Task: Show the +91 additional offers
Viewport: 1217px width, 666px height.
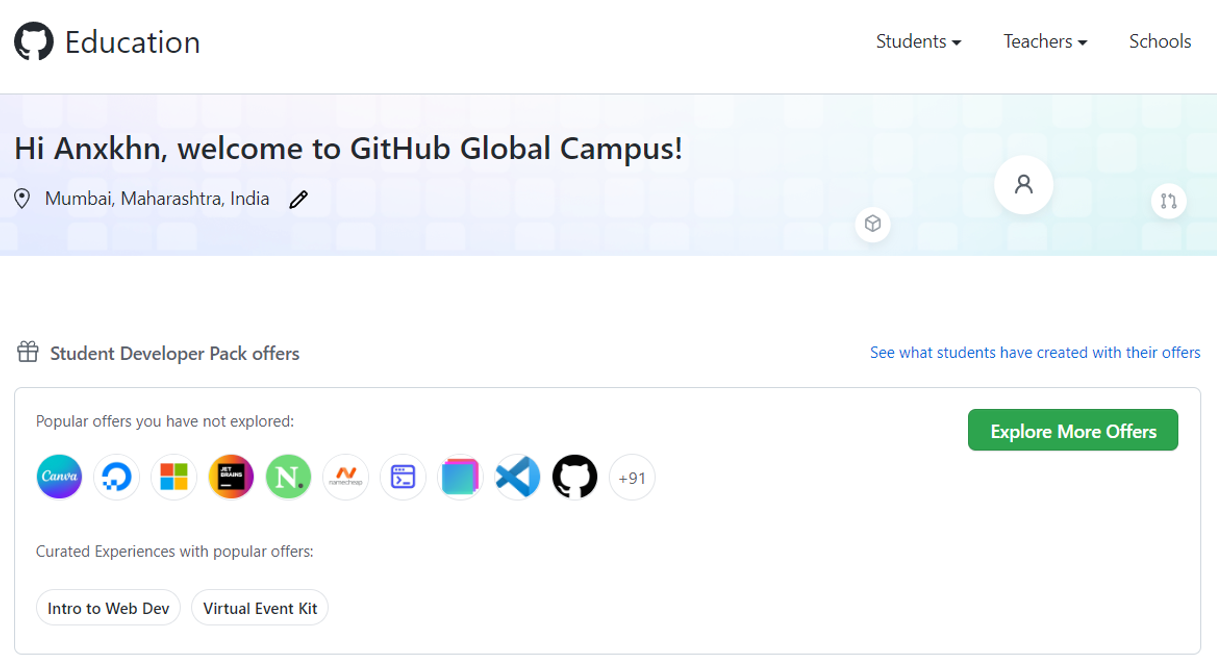Action: click(x=632, y=477)
